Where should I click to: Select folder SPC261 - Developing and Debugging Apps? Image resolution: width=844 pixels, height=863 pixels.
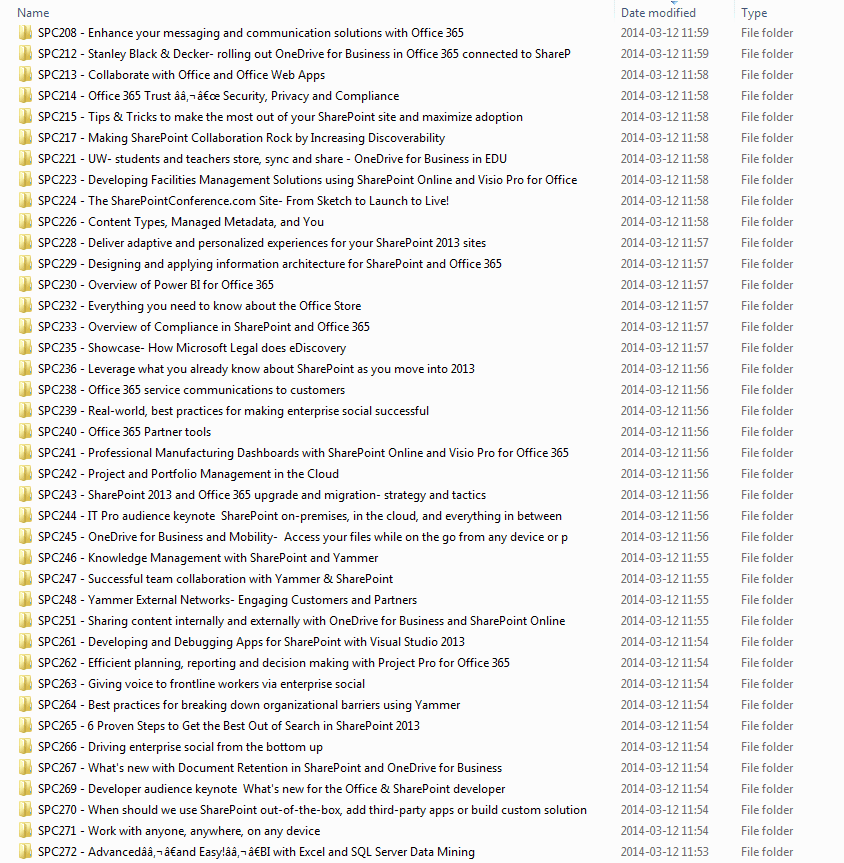point(251,642)
